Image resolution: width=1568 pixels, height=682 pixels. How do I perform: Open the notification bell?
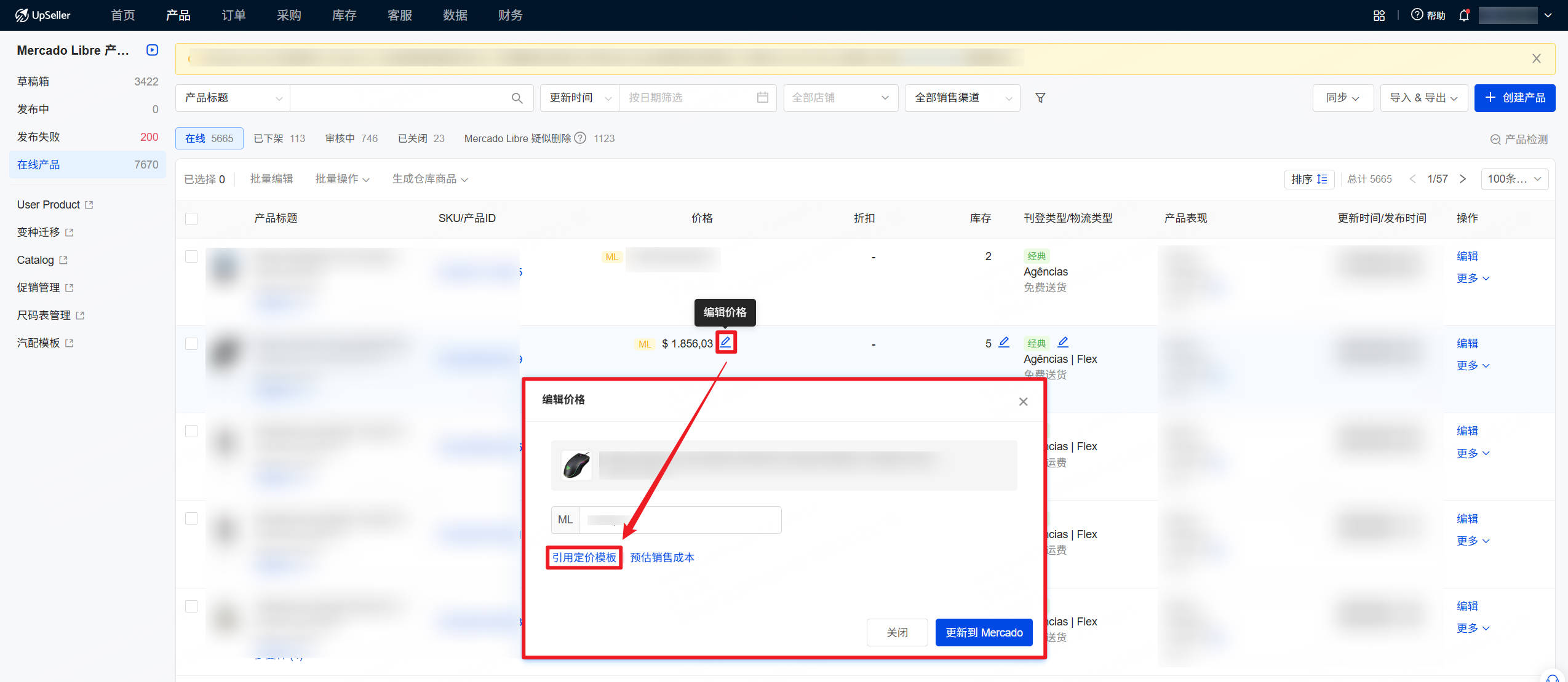coord(1464,15)
